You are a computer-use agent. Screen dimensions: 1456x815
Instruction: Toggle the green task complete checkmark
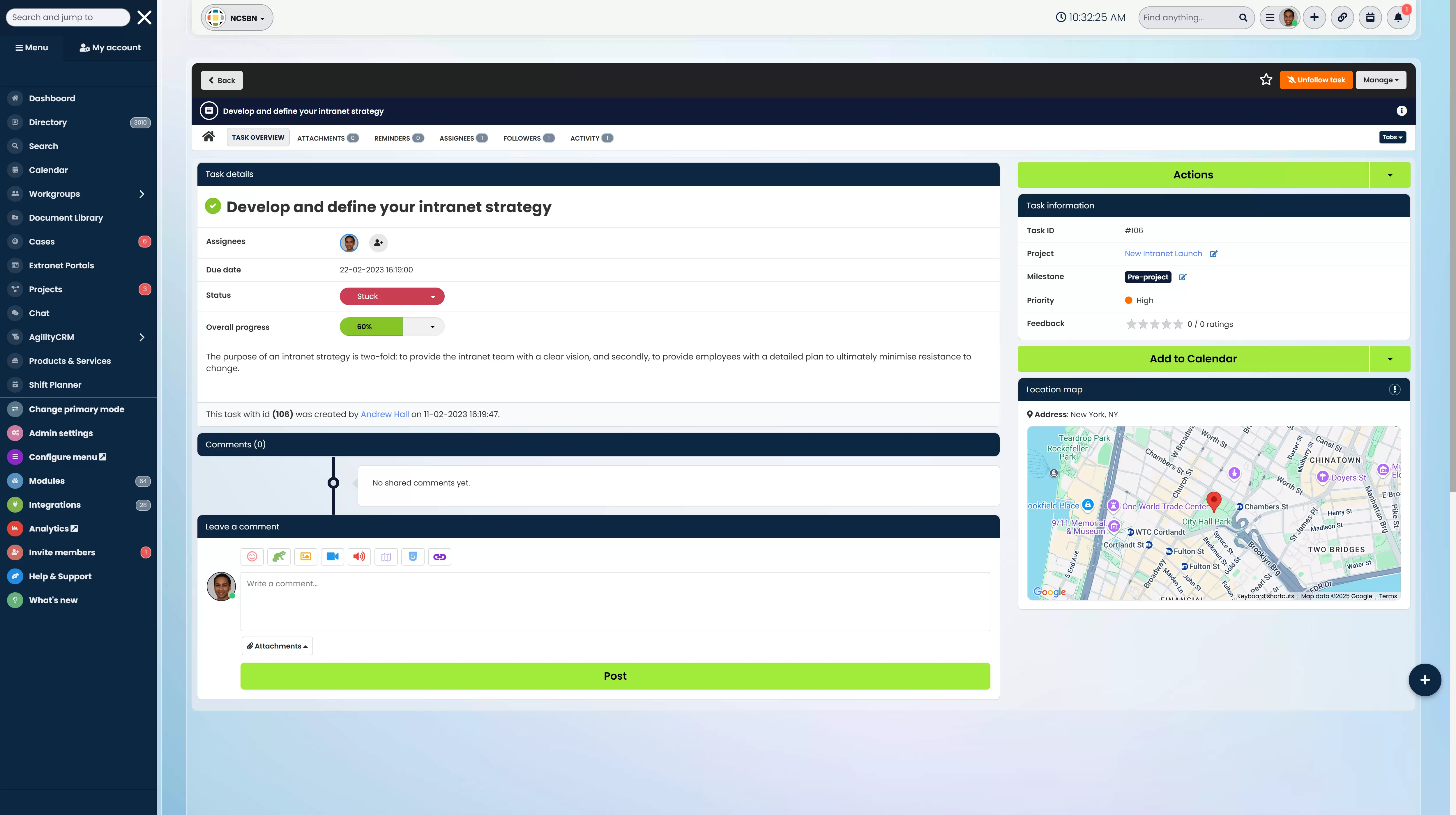[x=213, y=206]
